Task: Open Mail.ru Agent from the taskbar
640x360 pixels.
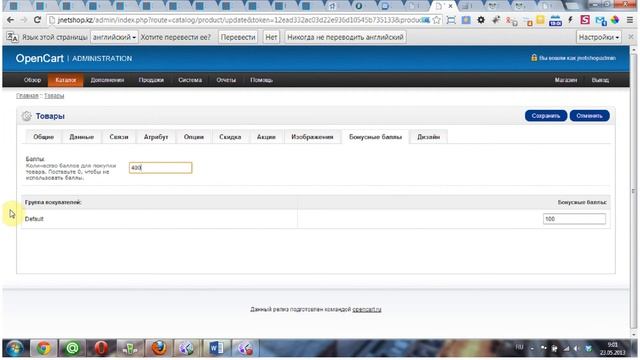Action: pos(72,348)
